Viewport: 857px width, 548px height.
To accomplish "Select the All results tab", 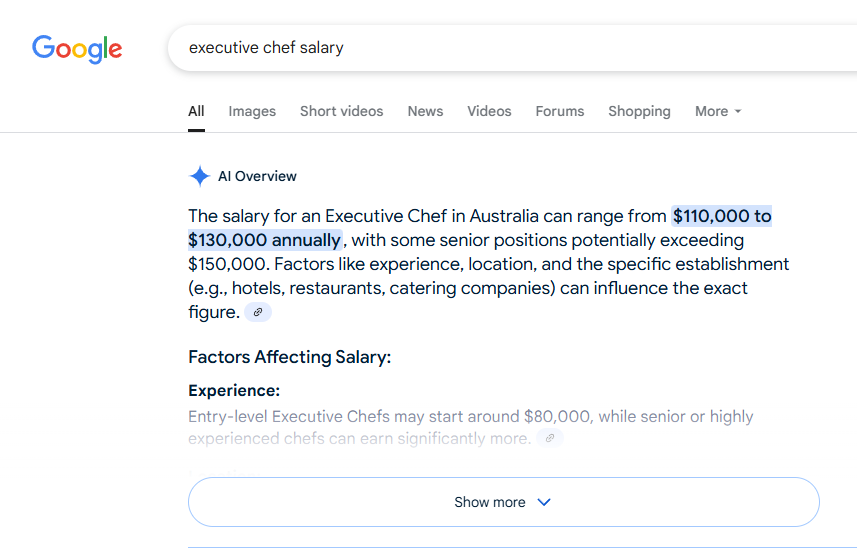I will (196, 111).
